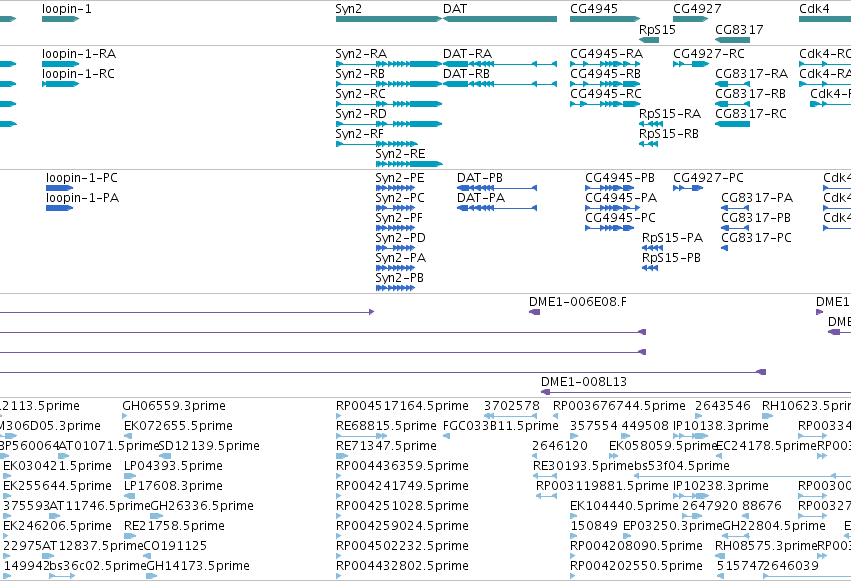Click the CG8317-PC protein label
This screenshot has width=851, height=581.
tap(756, 238)
